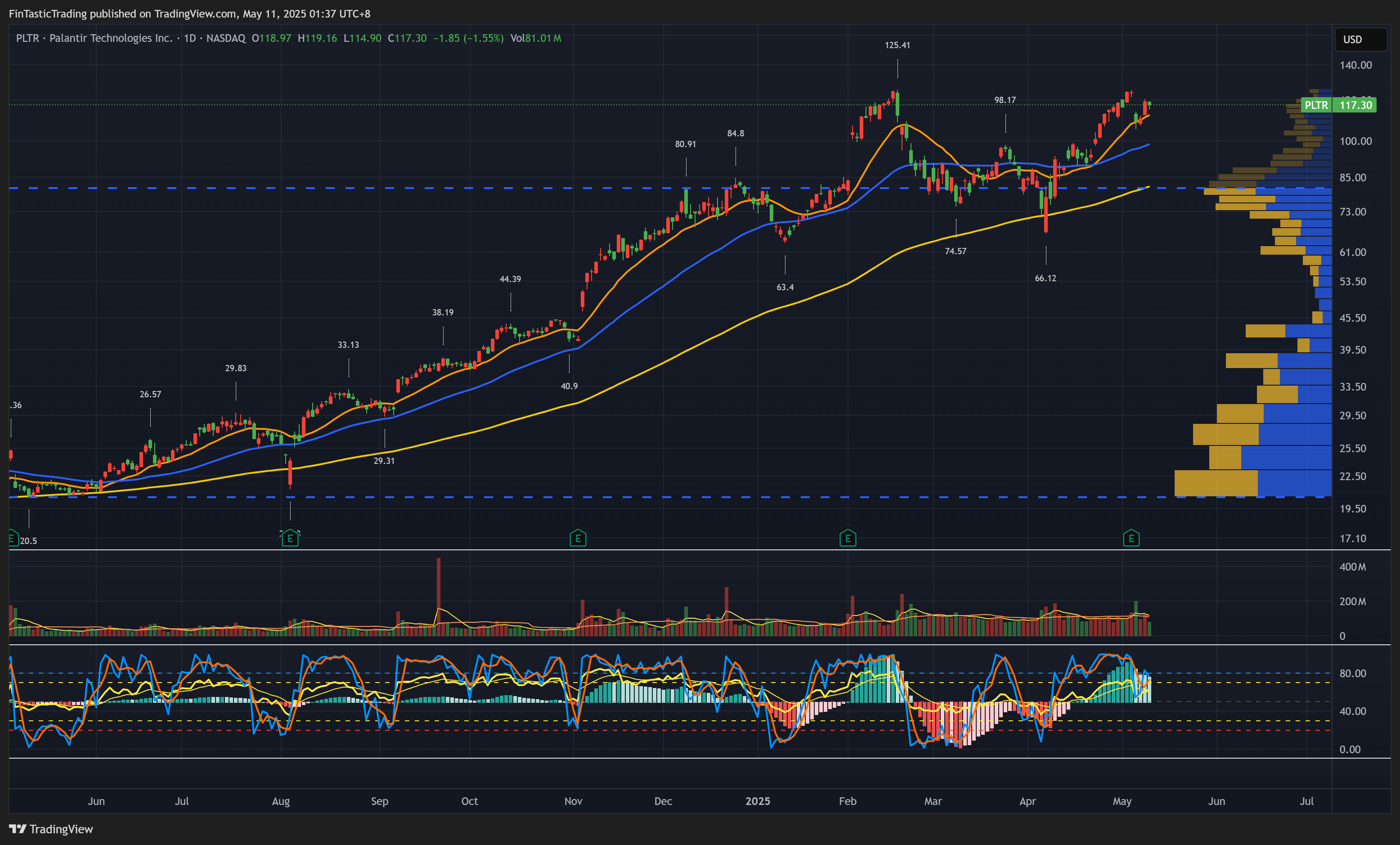This screenshot has height=845, width=1400.
Task: Click the TradingView logo at bottom left
Action: tap(51, 829)
